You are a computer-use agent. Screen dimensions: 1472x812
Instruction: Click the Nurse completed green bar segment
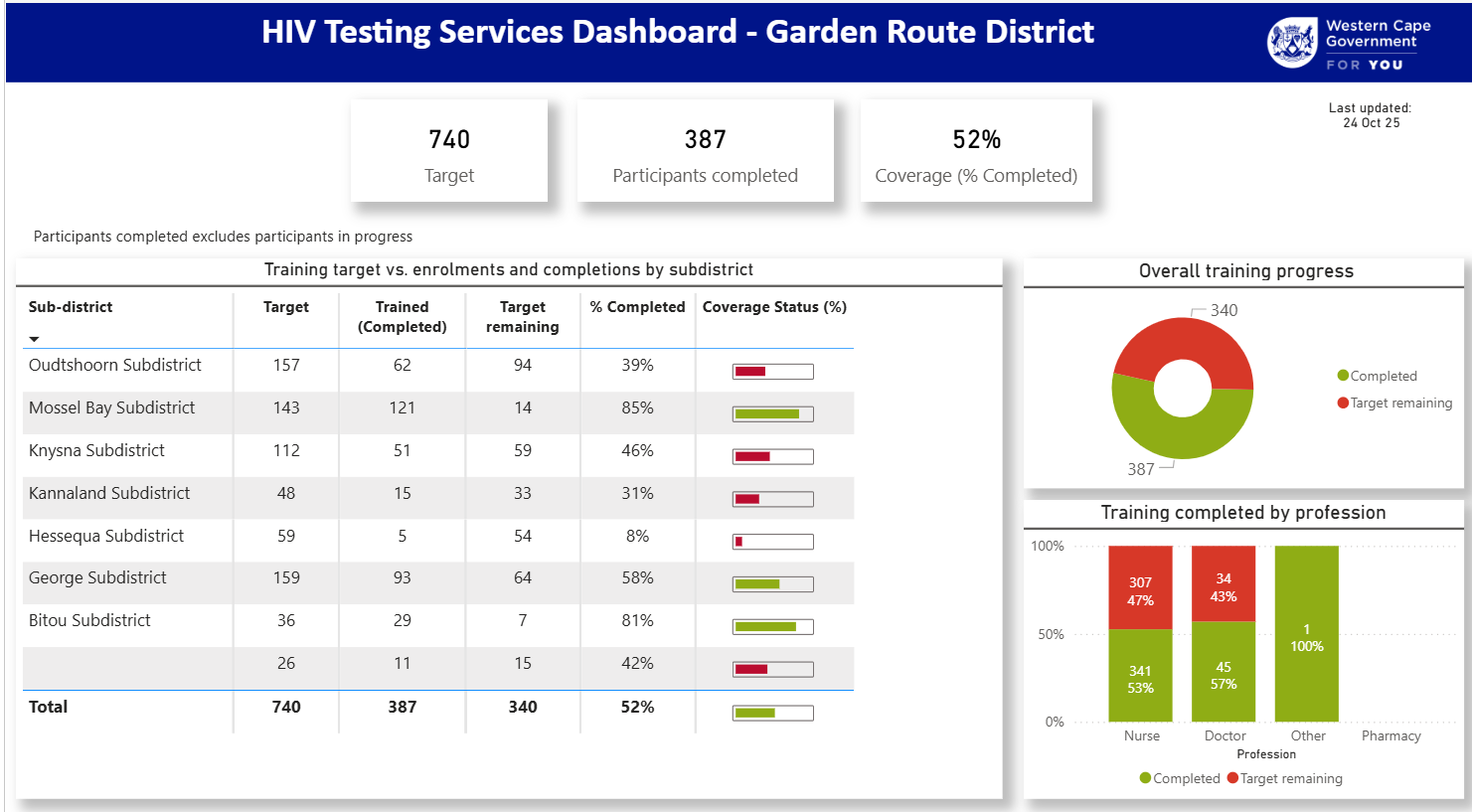pyautogui.click(x=1140, y=676)
